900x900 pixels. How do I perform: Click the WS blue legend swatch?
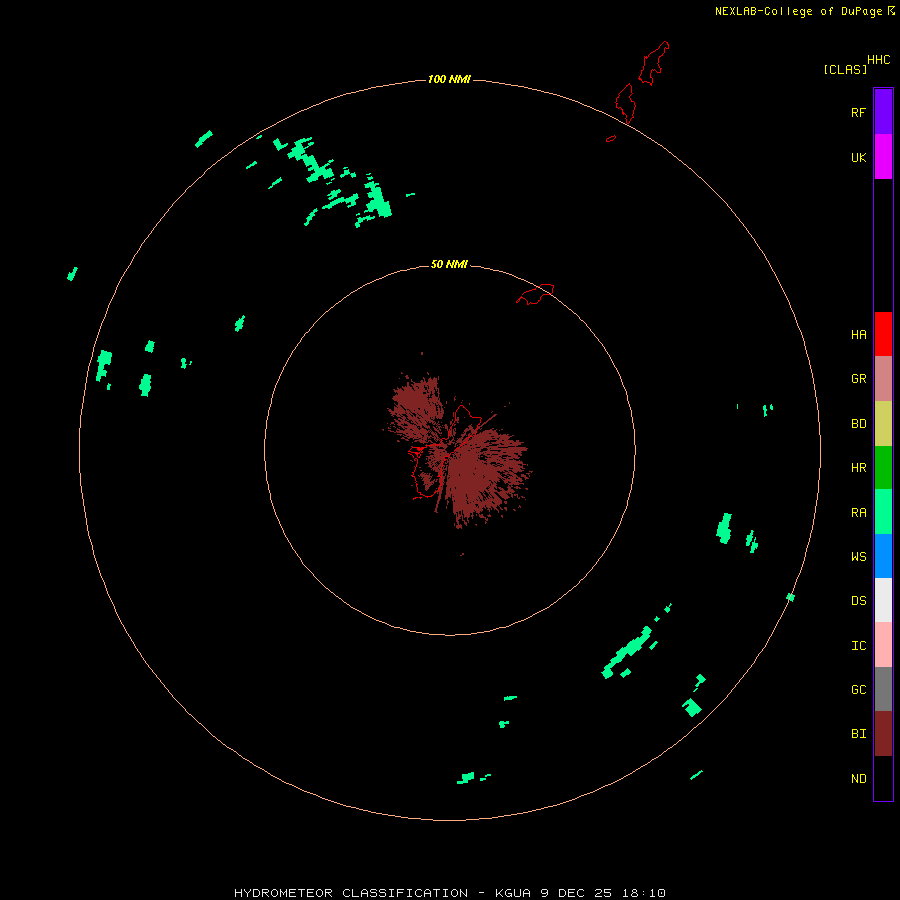click(883, 556)
